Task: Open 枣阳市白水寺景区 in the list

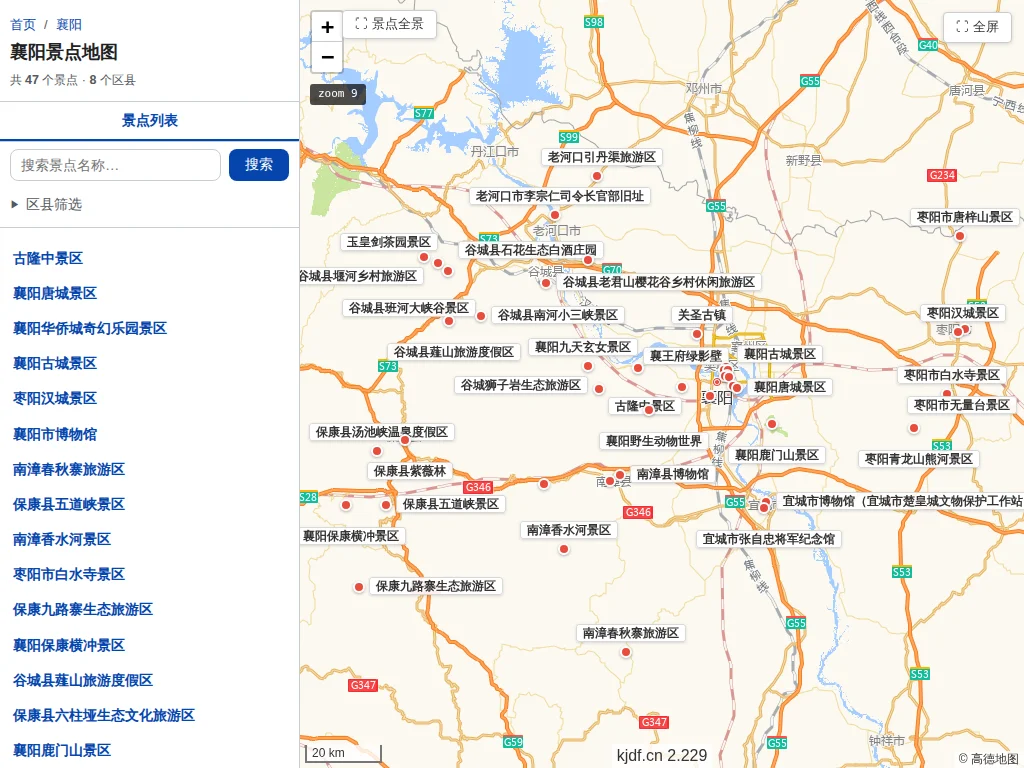Action: tap(69, 575)
